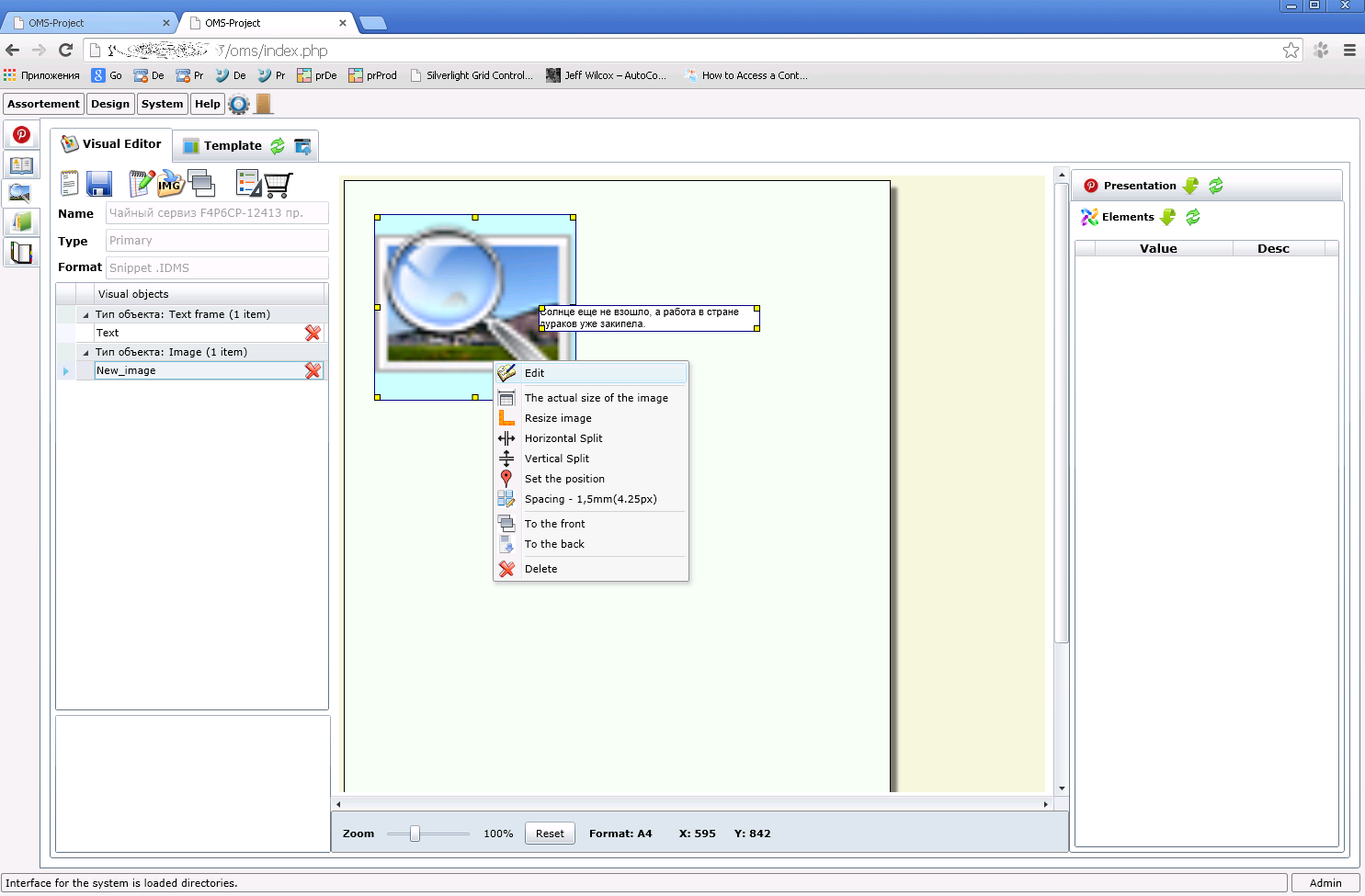Click the notepad with pencil icon
The height and width of the screenshot is (896, 1365).
tap(141, 184)
